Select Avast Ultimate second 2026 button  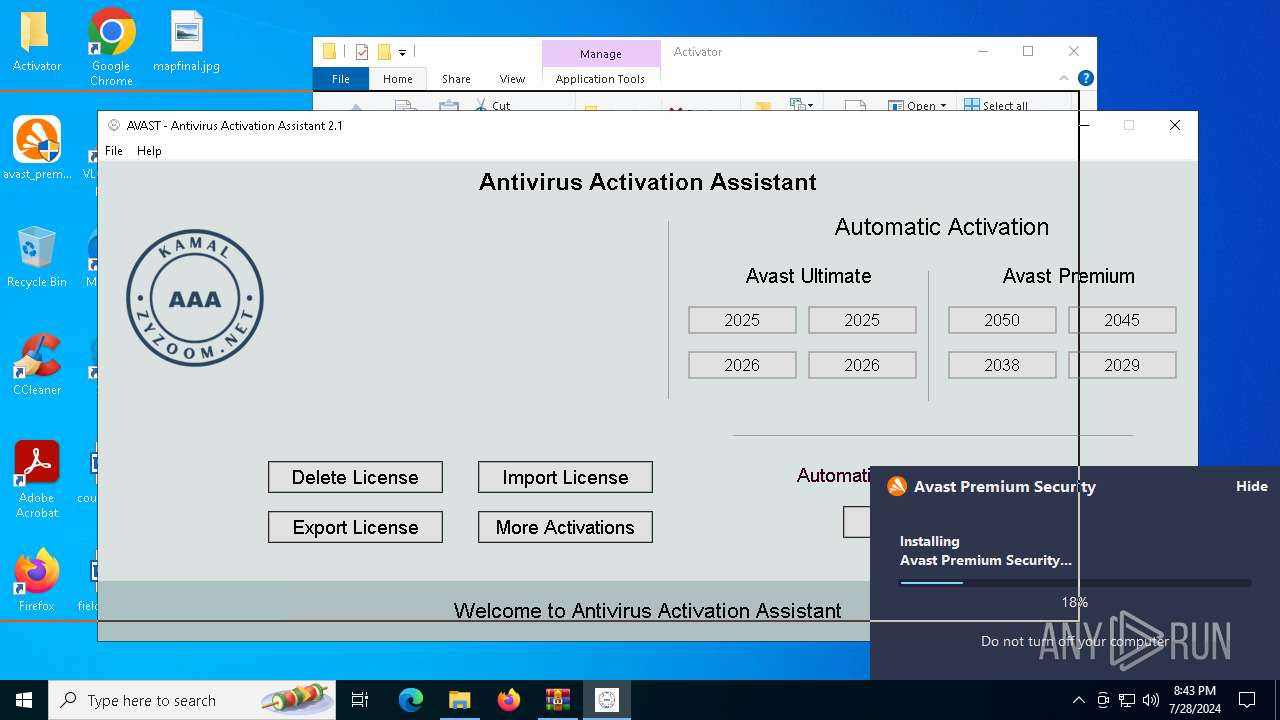coord(862,365)
